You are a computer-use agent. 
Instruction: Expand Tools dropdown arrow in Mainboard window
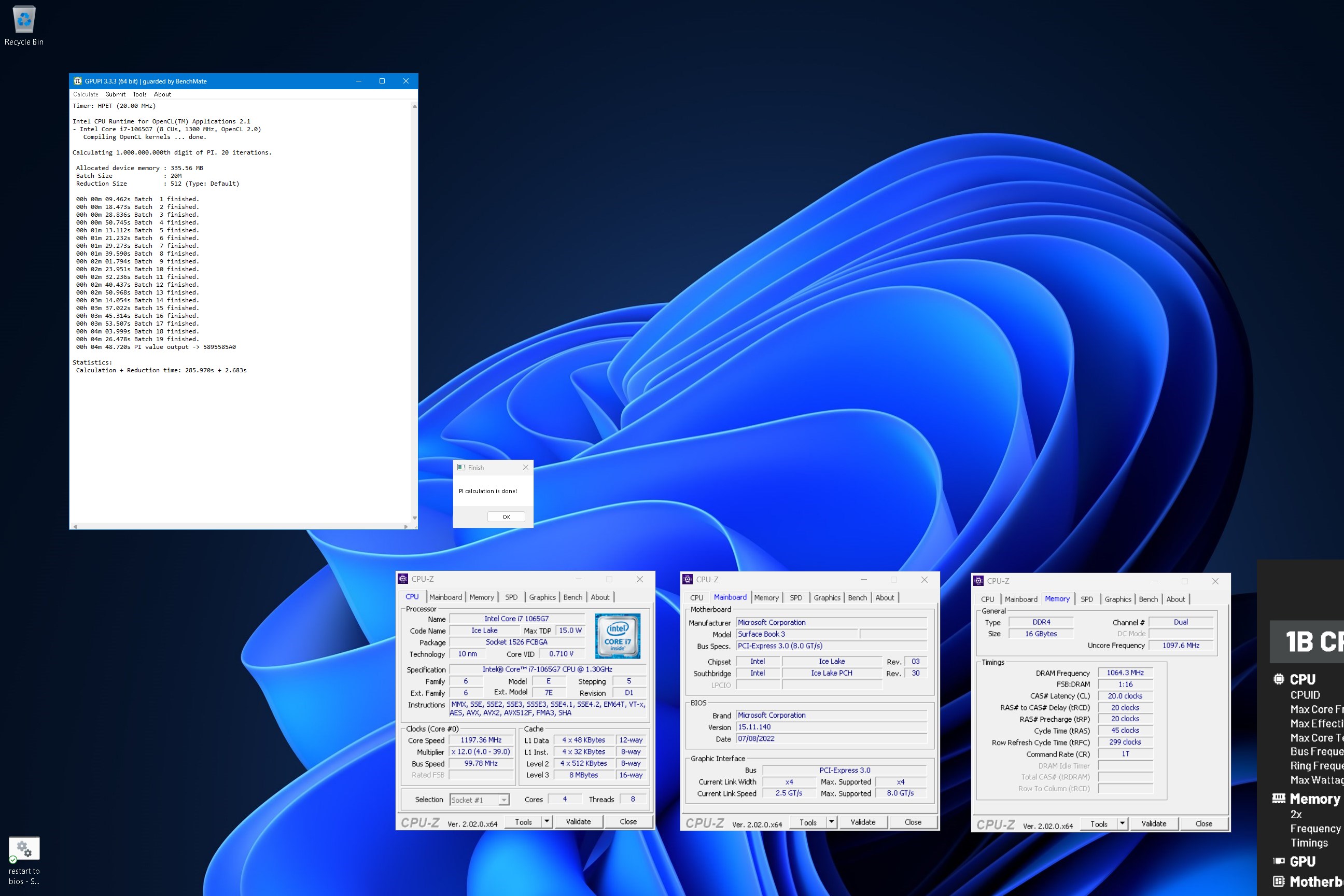pos(831,822)
